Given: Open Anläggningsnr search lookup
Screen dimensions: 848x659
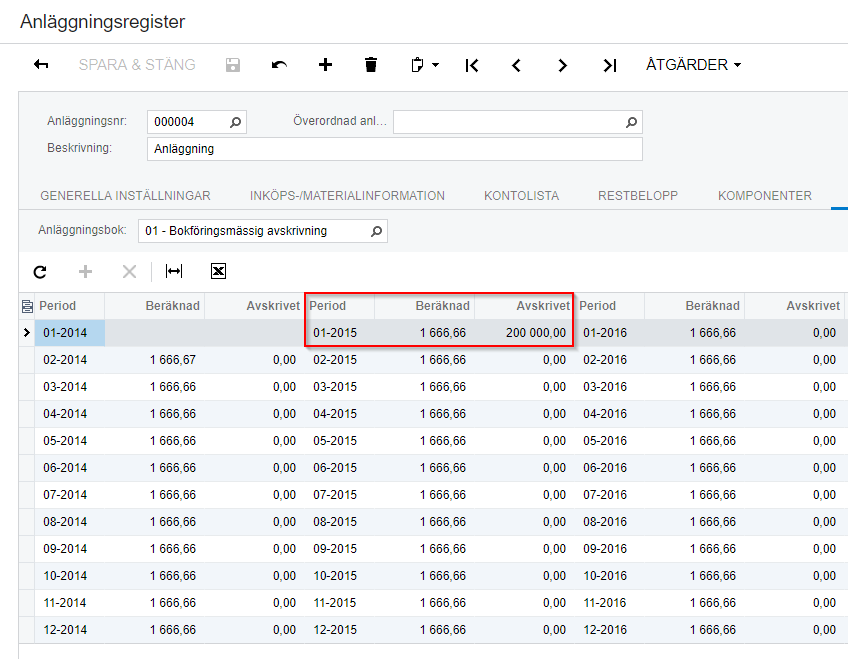Looking at the screenshot, I should pos(235,122).
